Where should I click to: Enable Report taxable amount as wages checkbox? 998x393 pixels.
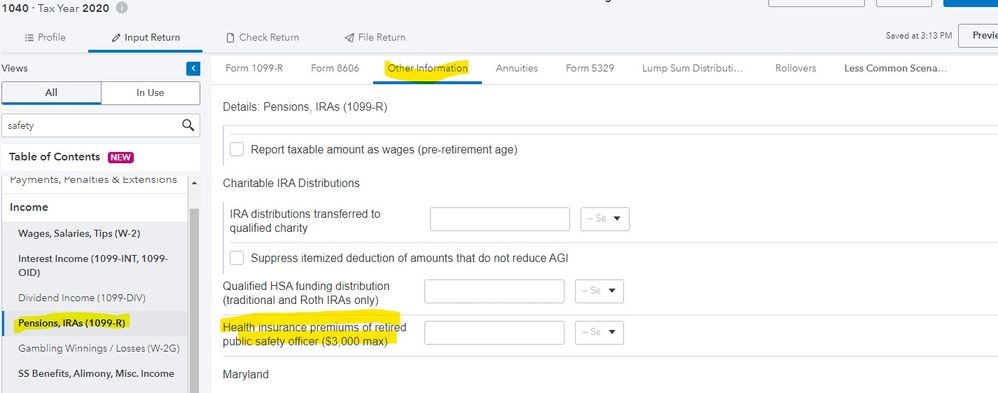[x=237, y=150]
